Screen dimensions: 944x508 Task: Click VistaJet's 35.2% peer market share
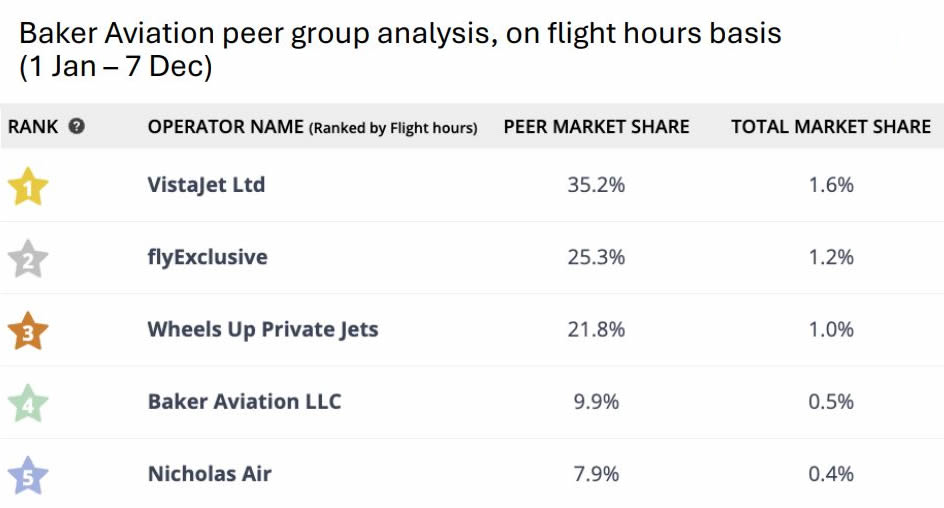pos(596,185)
